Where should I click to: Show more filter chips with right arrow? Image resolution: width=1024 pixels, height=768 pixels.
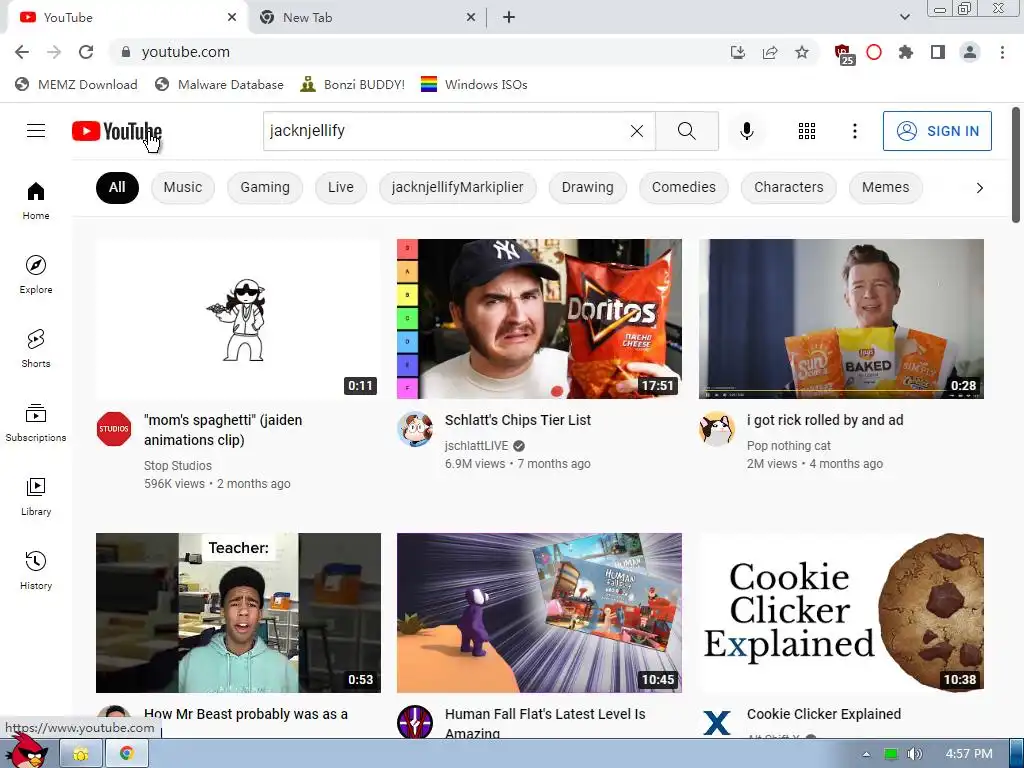click(979, 188)
